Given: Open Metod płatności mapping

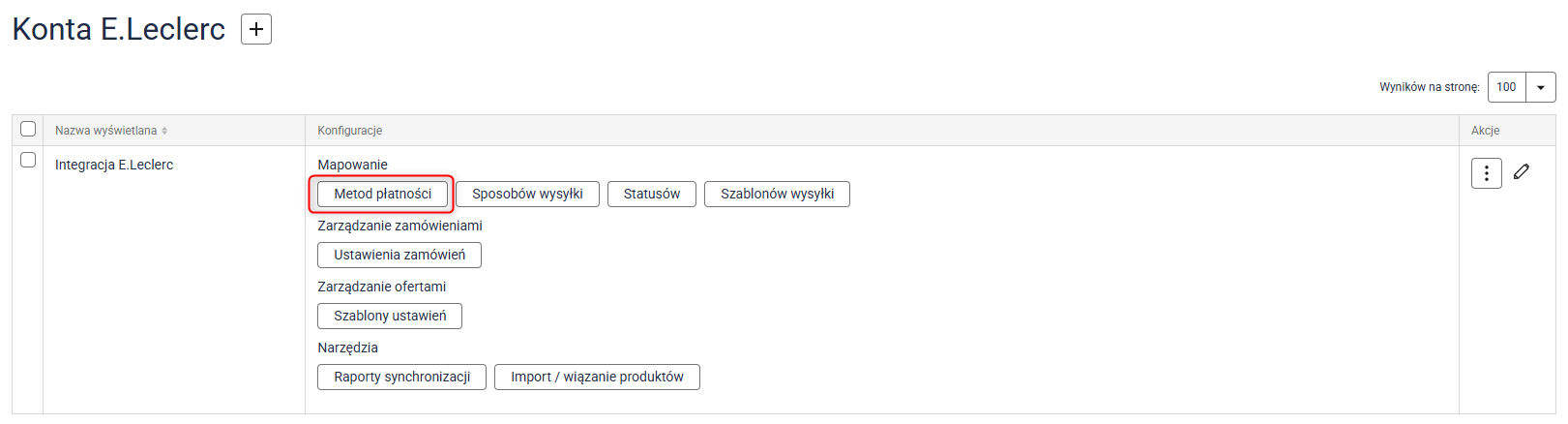Looking at the screenshot, I should point(382,194).
